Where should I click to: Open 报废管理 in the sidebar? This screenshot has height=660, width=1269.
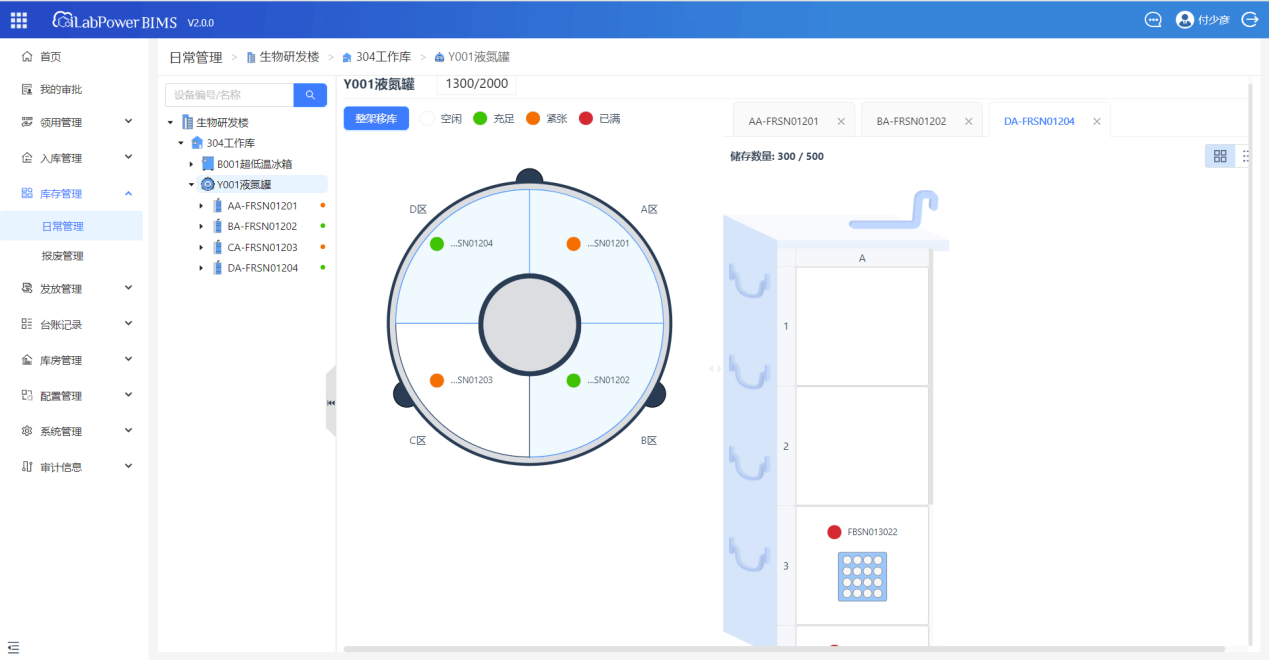pos(63,256)
